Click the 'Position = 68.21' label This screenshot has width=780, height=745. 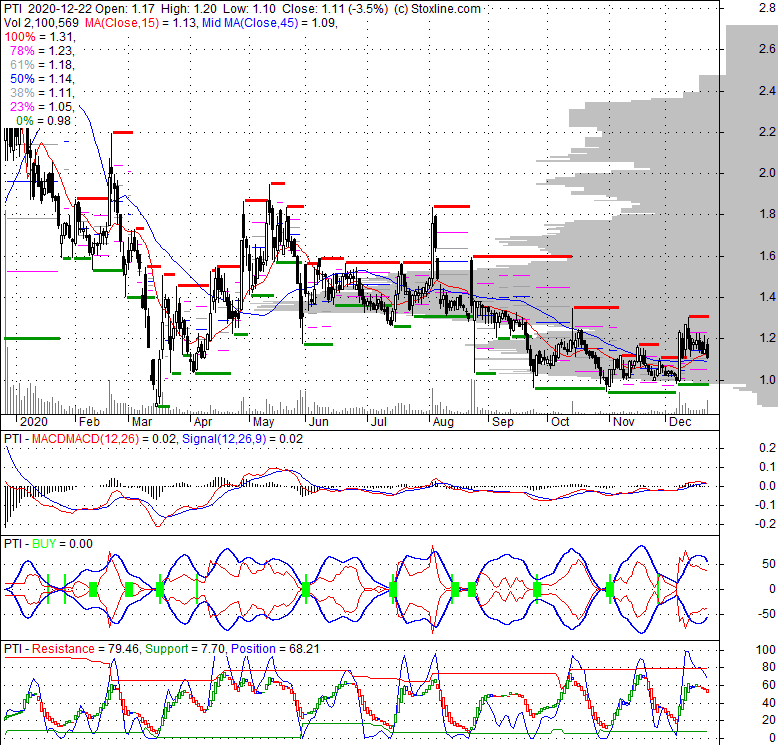[275, 649]
